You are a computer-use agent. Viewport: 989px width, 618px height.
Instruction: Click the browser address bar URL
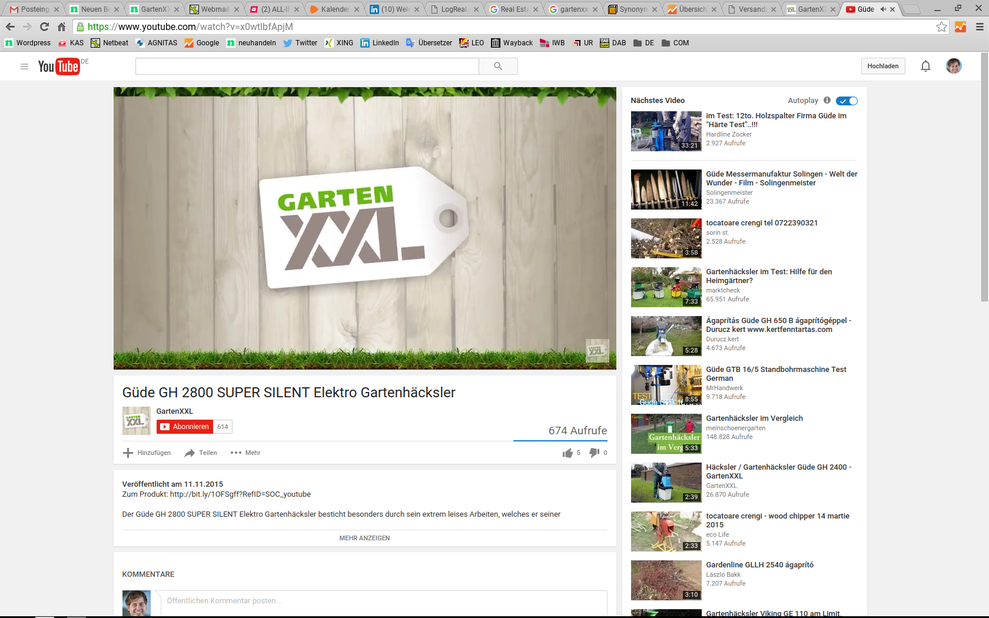click(x=190, y=26)
